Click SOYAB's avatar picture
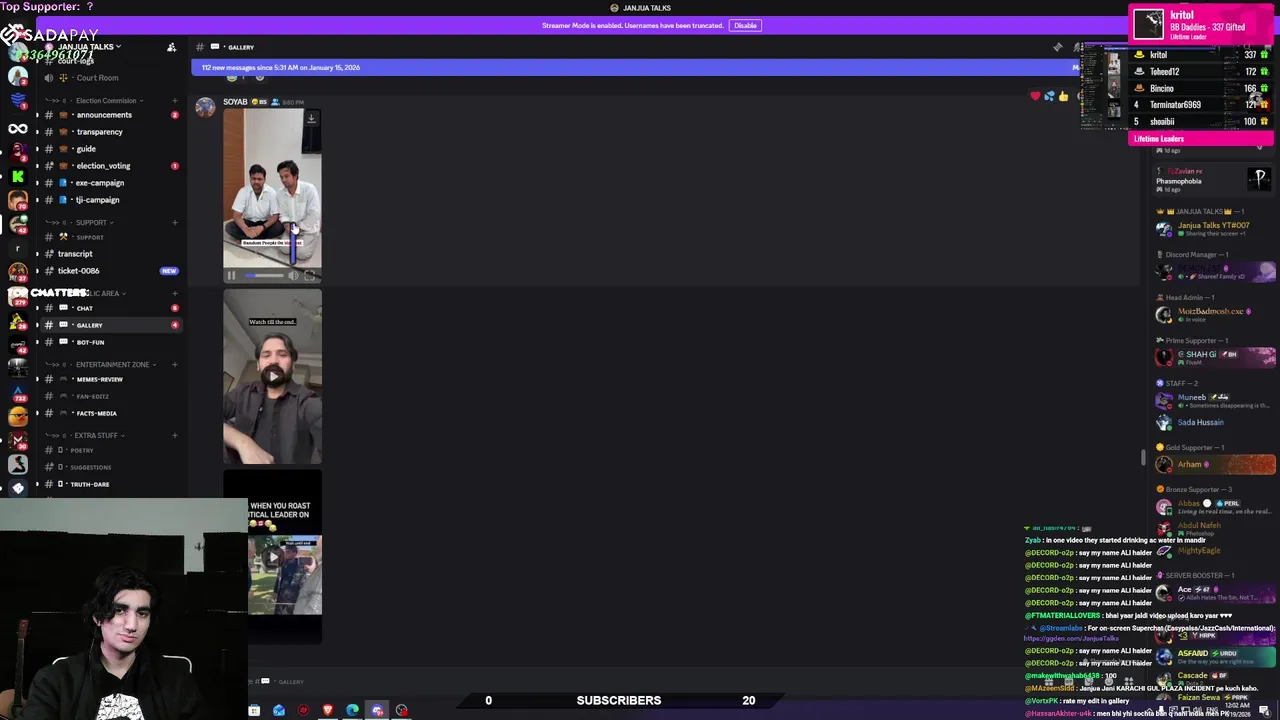Screen dimensions: 1280x720 click(x=205, y=107)
